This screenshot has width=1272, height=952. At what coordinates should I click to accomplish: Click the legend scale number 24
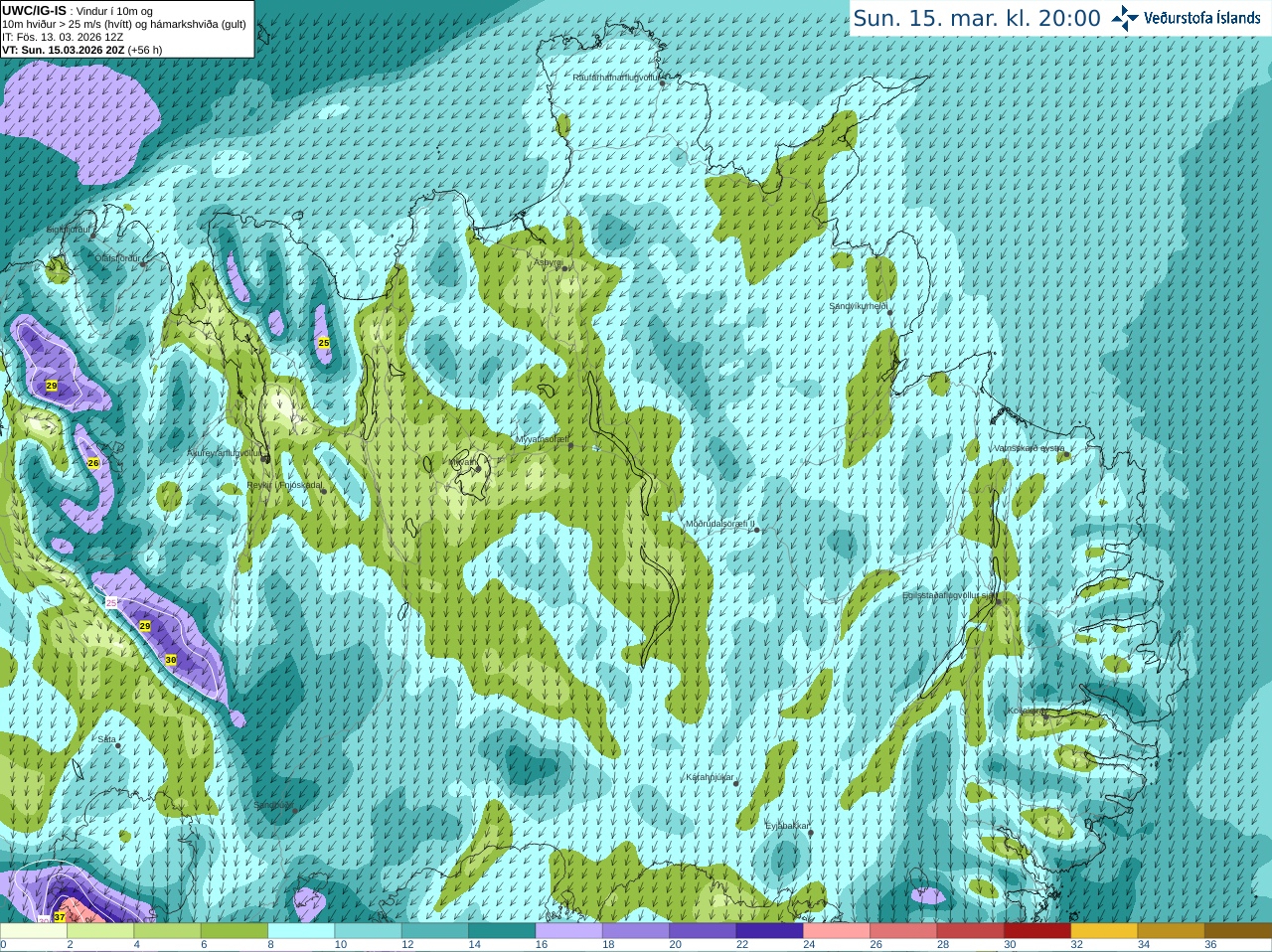pyautogui.click(x=809, y=945)
